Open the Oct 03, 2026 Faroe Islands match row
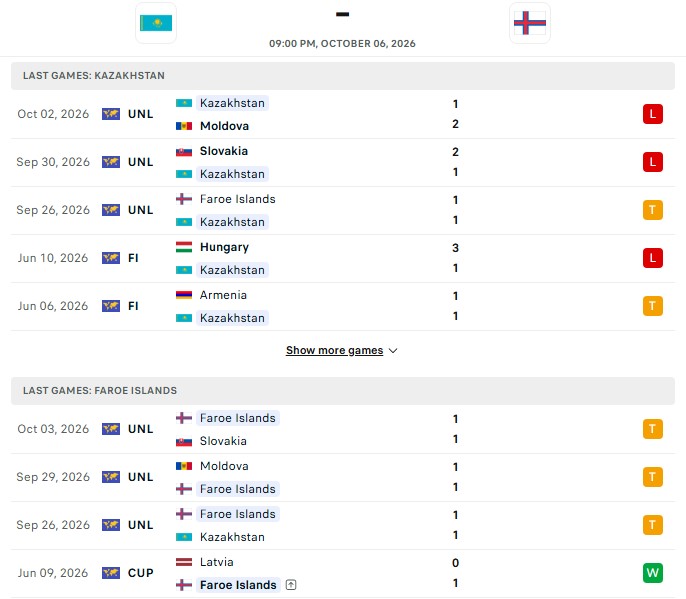Screen dimensions: 686x599 [x=343, y=429]
